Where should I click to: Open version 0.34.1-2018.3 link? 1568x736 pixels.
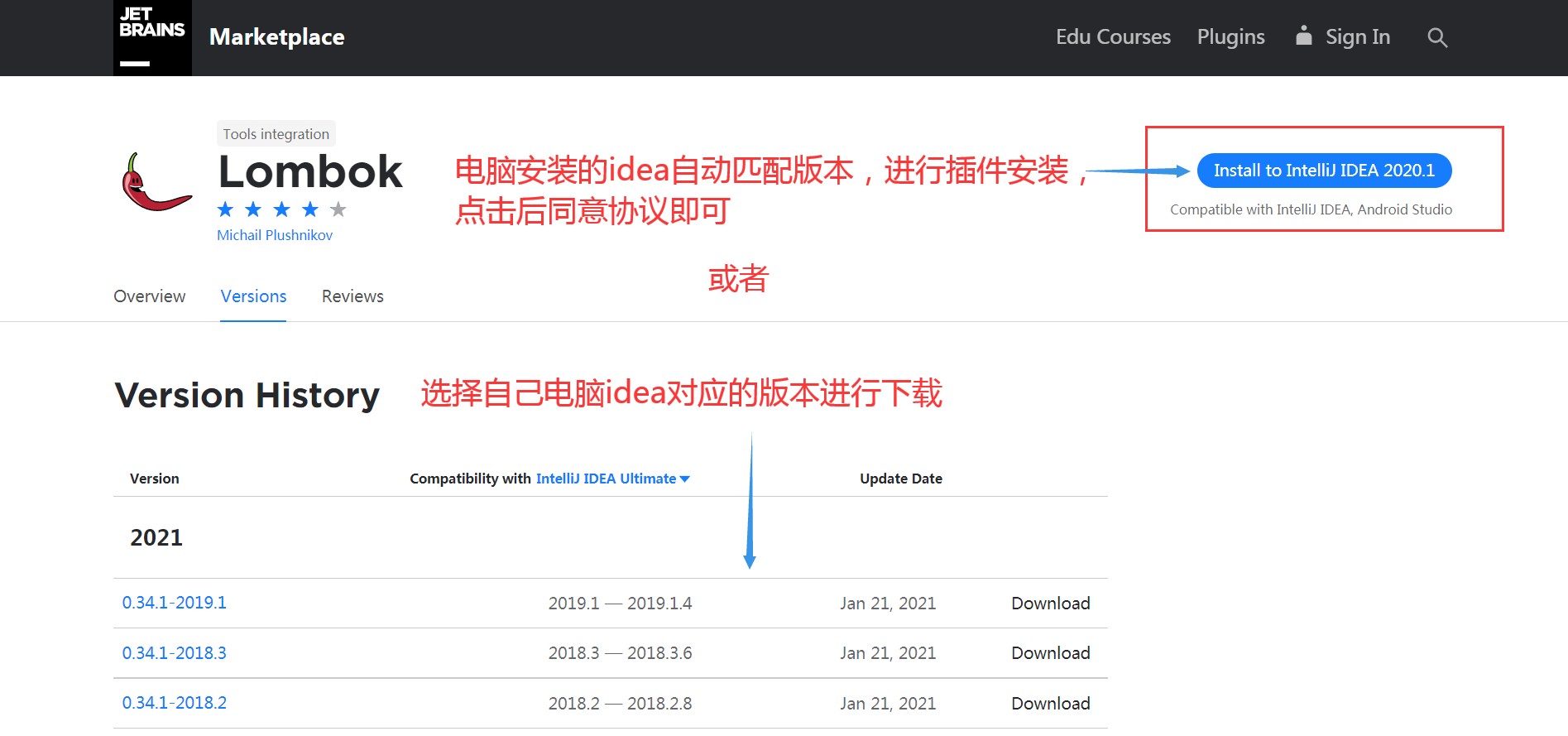(x=175, y=653)
